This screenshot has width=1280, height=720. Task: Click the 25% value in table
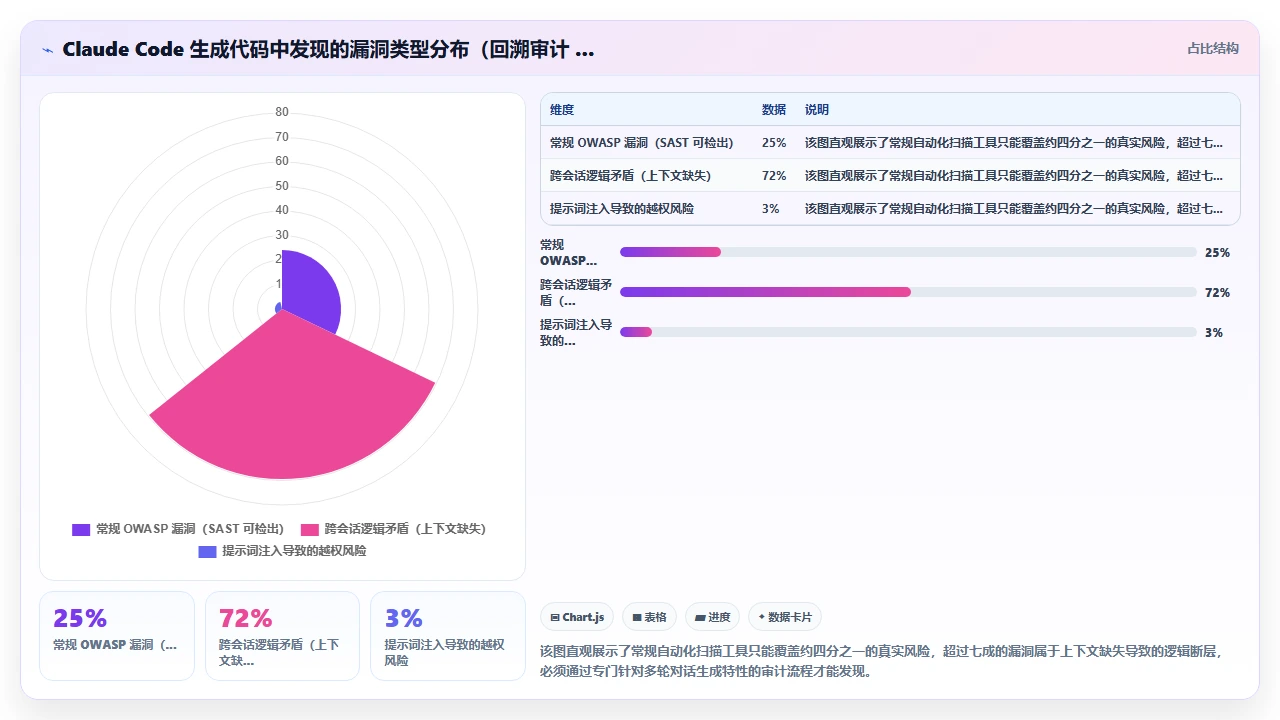pyautogui.click(x=774, y=143)
